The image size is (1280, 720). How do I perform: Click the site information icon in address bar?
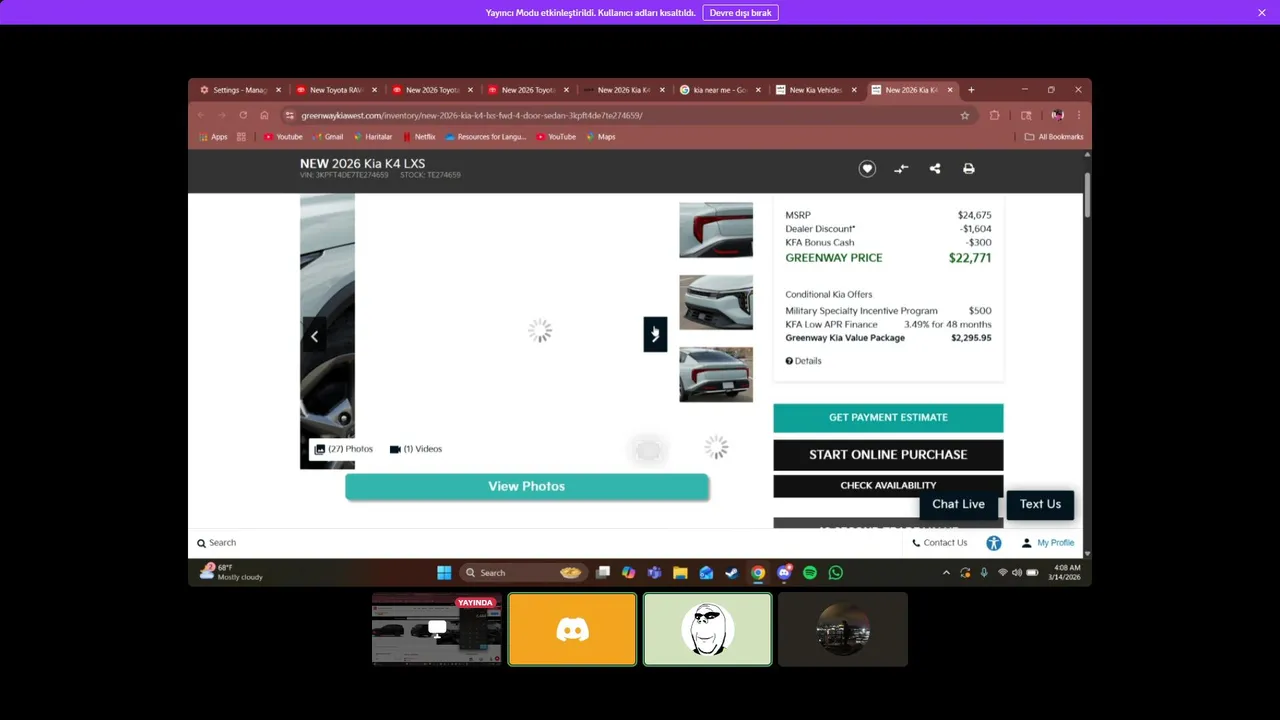click(x=290, y=115)
